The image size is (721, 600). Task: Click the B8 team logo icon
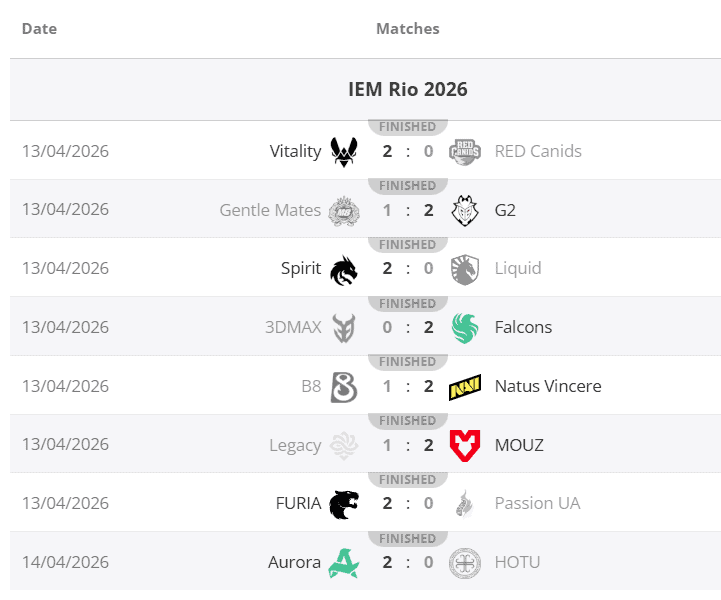click(x=344, y=387)
